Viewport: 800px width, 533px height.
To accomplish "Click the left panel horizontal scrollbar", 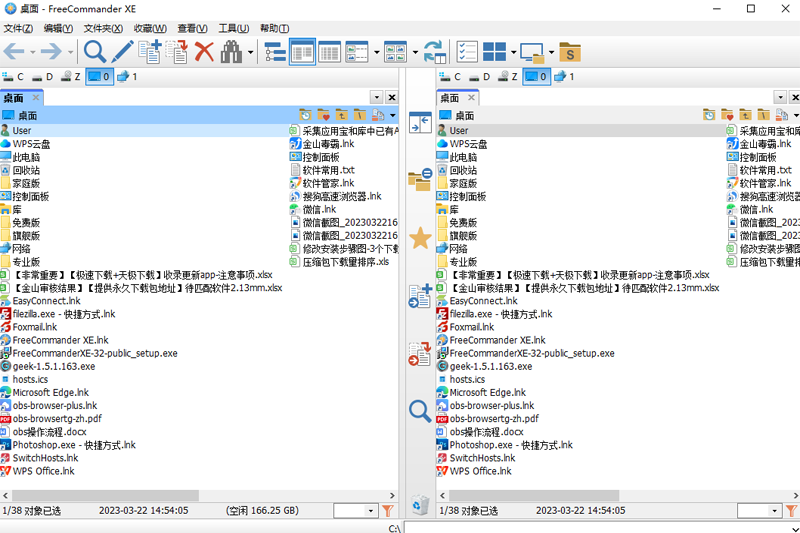I will (x=198, y=495).
